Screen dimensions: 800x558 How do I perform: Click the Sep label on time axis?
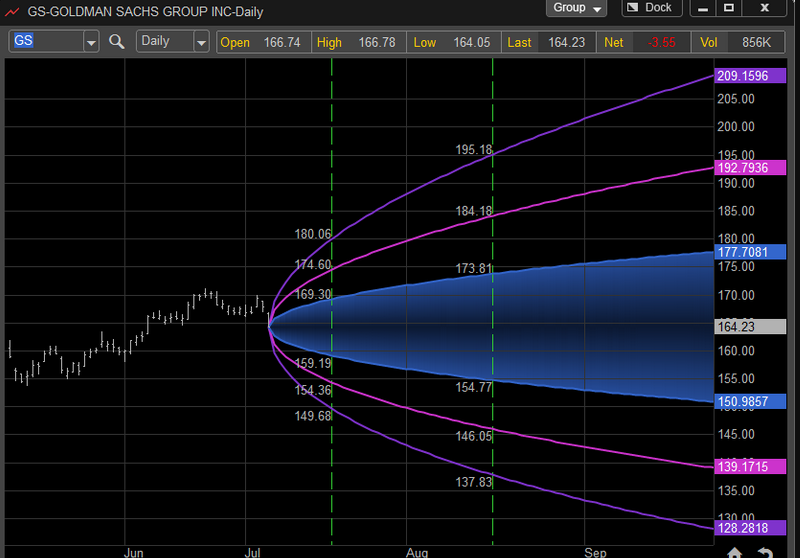pos(595,553)
